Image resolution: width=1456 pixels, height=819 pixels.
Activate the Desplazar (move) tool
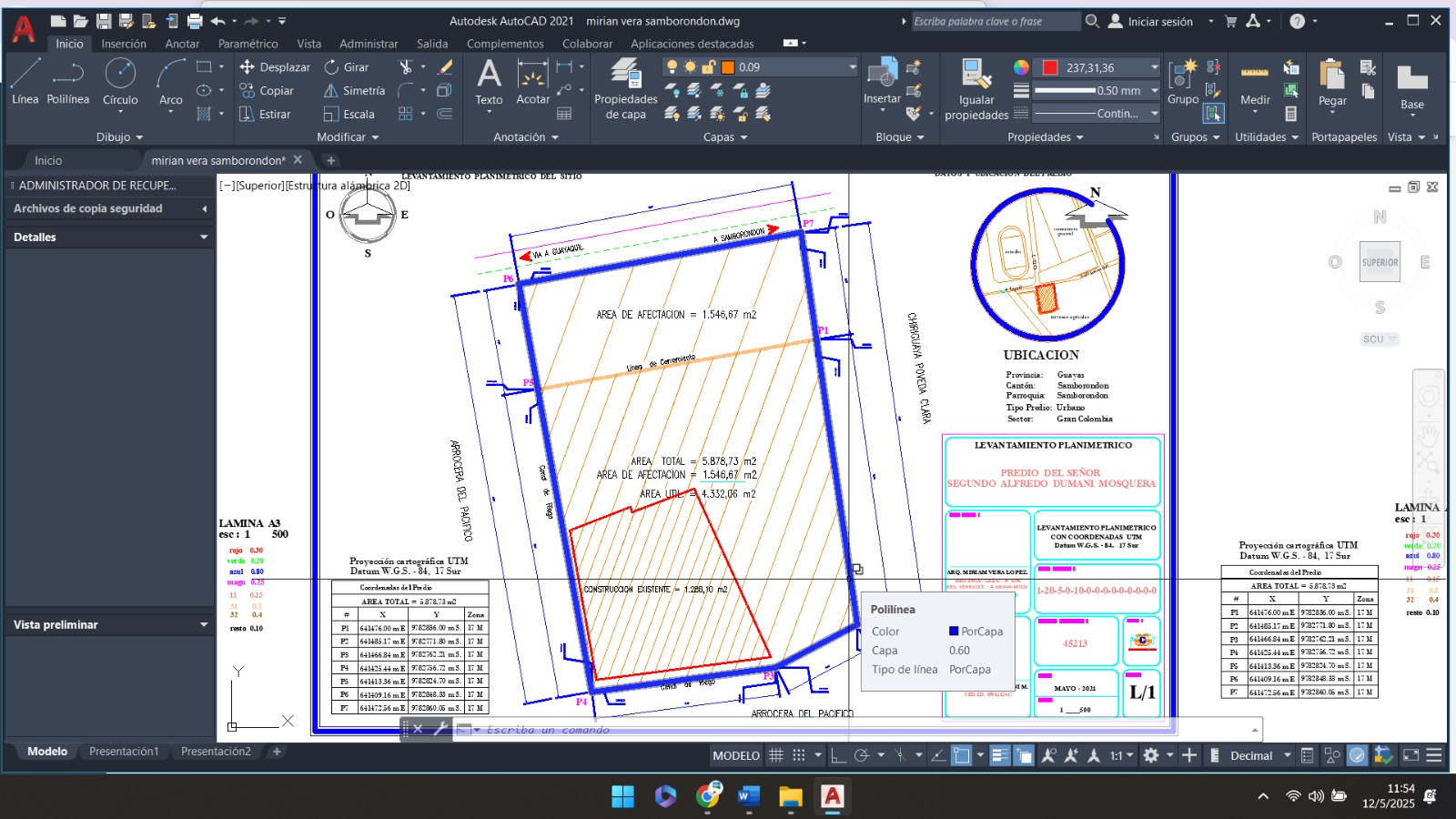coord(275,67)
